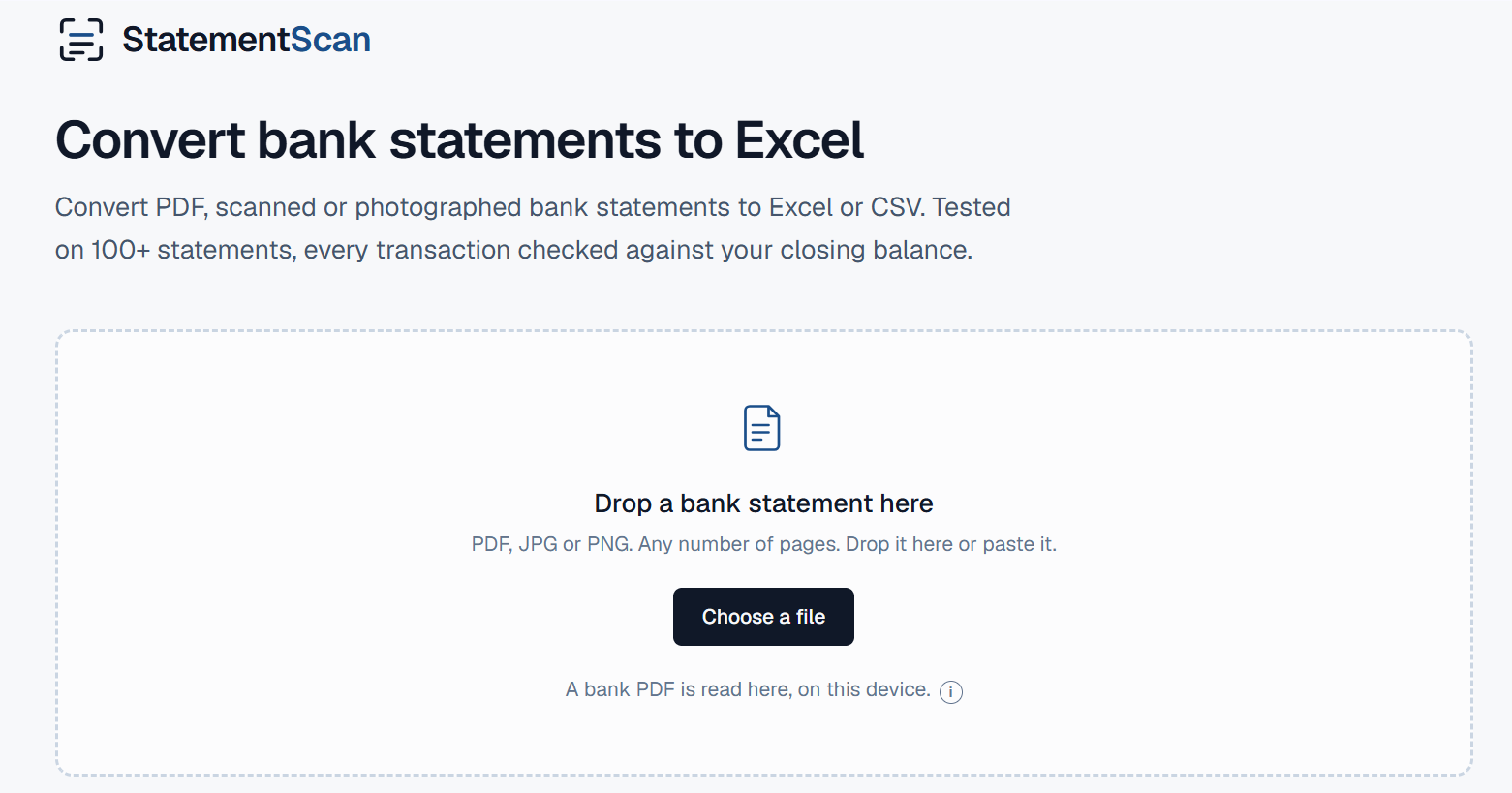Click the 'closing balance' phrase in the subtitle
The height and width of the screenshot is (793, 1512).
coord(876,250)
